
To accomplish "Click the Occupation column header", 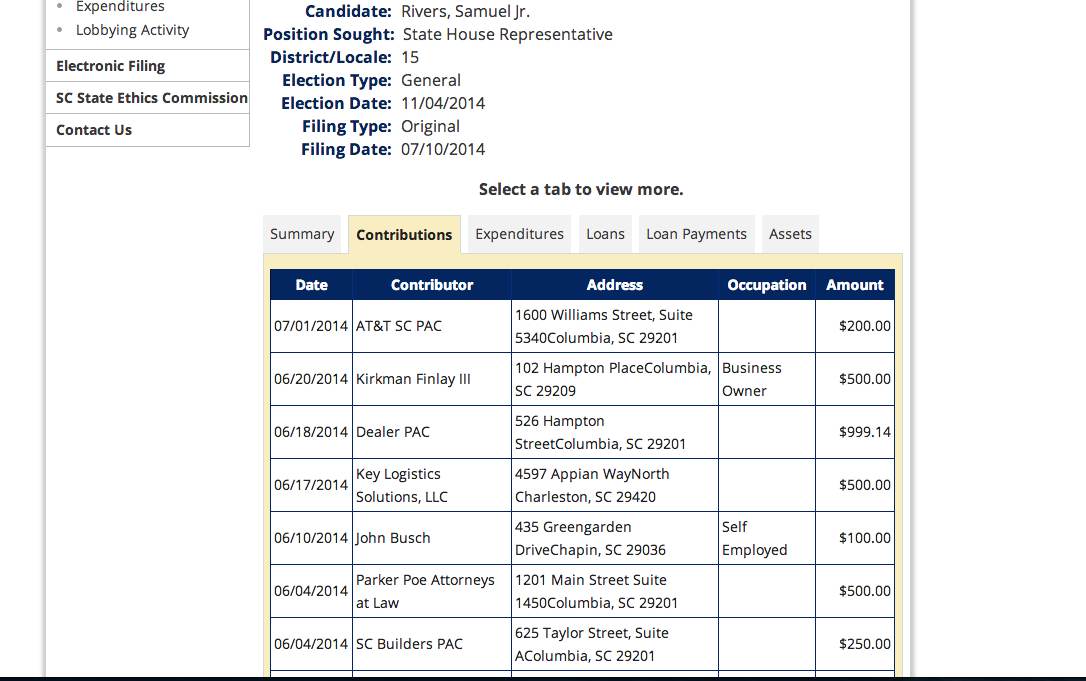I will coord(767,285).
